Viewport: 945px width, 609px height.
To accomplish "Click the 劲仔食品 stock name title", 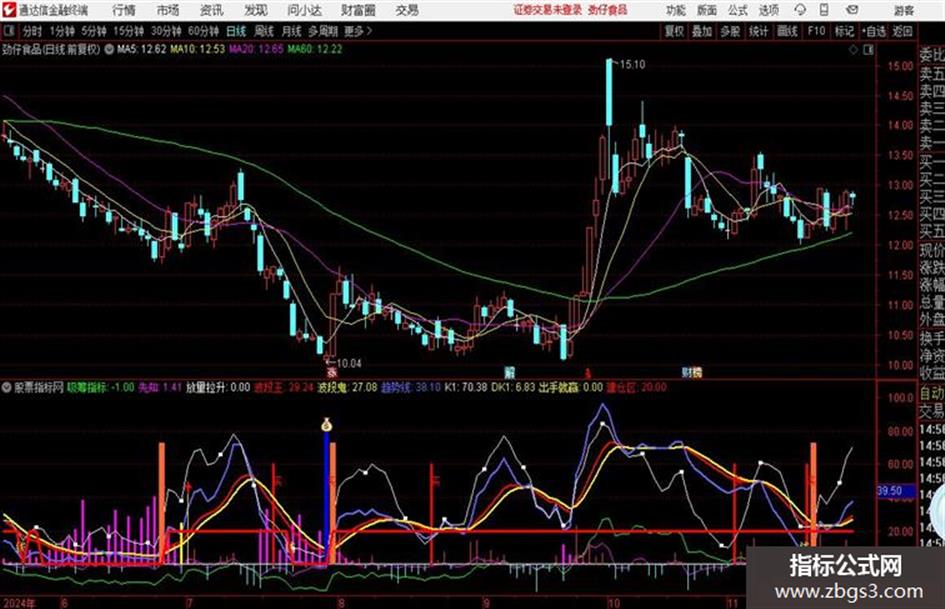I will pos(22,49).
